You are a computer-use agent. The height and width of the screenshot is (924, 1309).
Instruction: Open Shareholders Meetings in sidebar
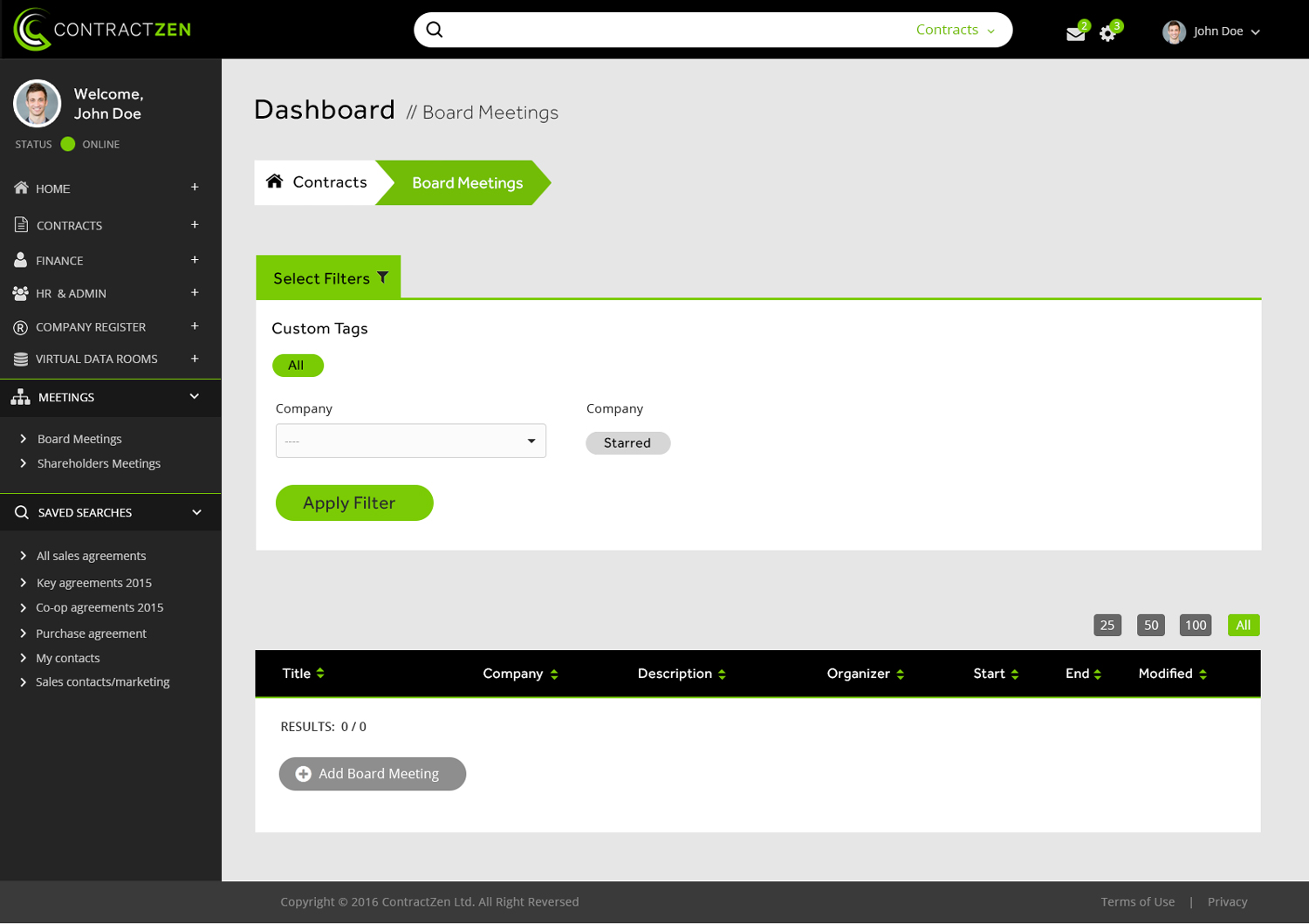click(99, 463)
